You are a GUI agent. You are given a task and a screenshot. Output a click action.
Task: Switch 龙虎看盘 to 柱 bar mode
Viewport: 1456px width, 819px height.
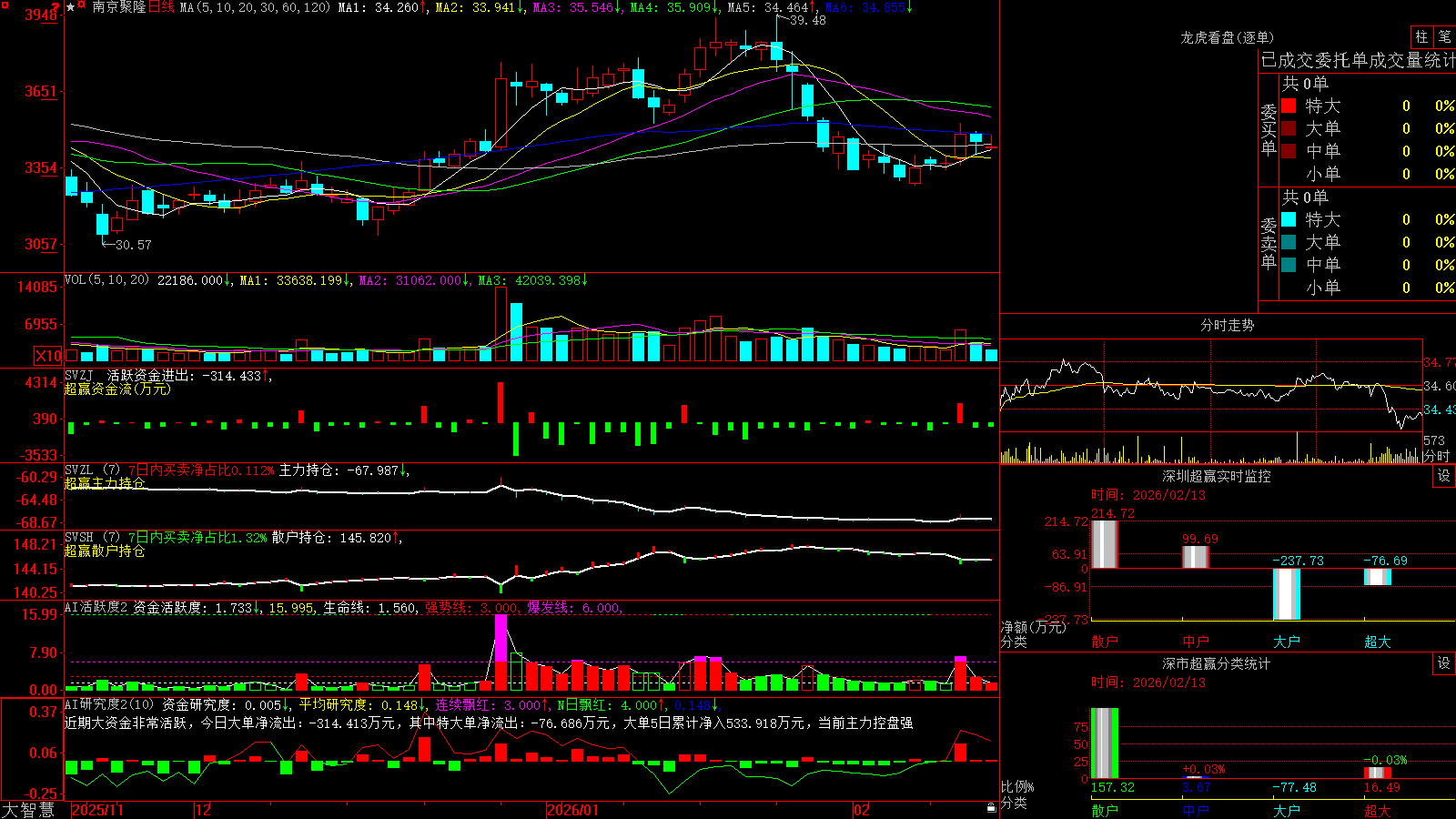(1421, 37)
